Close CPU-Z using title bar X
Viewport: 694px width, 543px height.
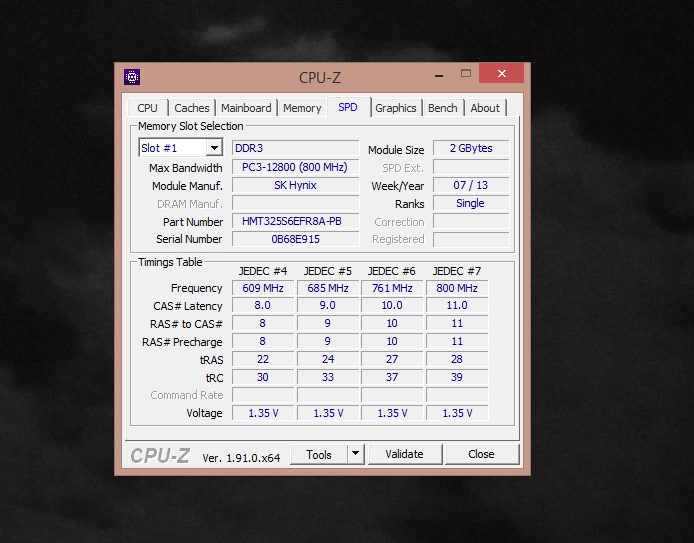point(501,75)
